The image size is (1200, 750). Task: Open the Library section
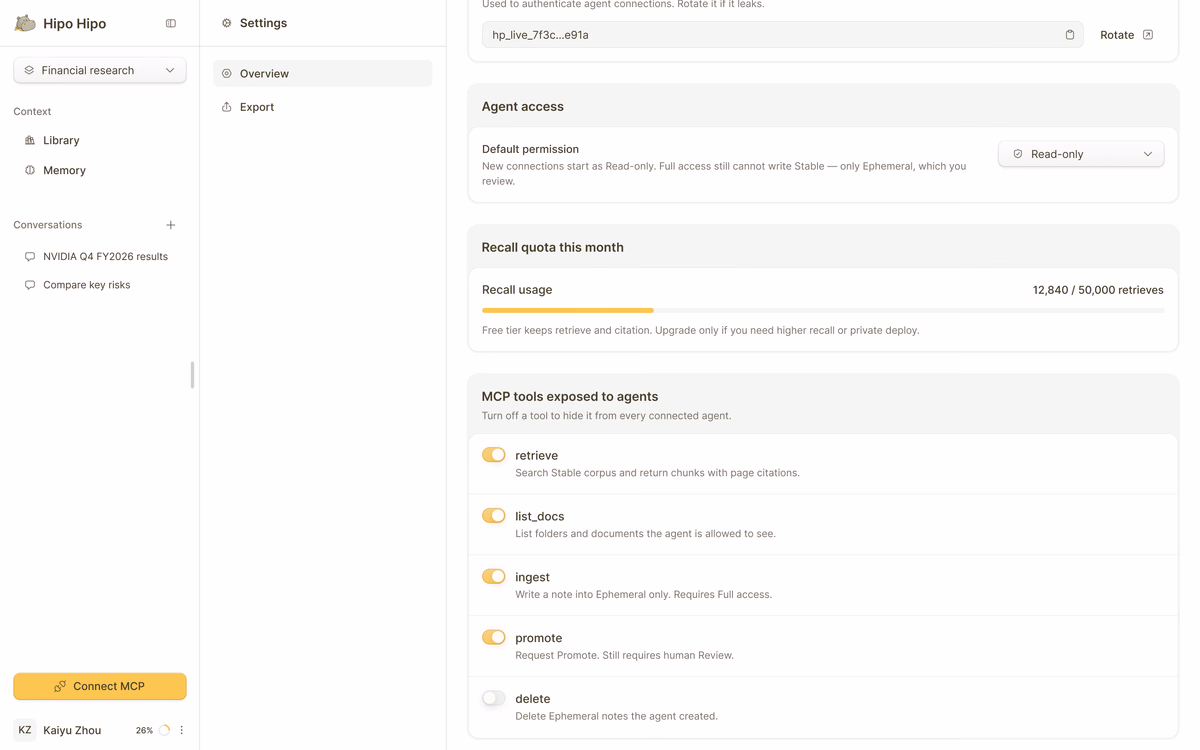(100, 140)
